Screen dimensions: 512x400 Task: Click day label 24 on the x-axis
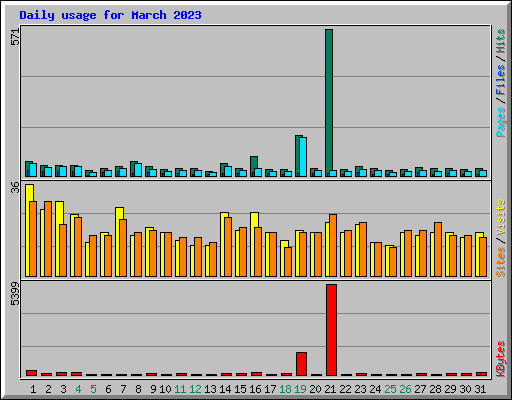point(375,389)
